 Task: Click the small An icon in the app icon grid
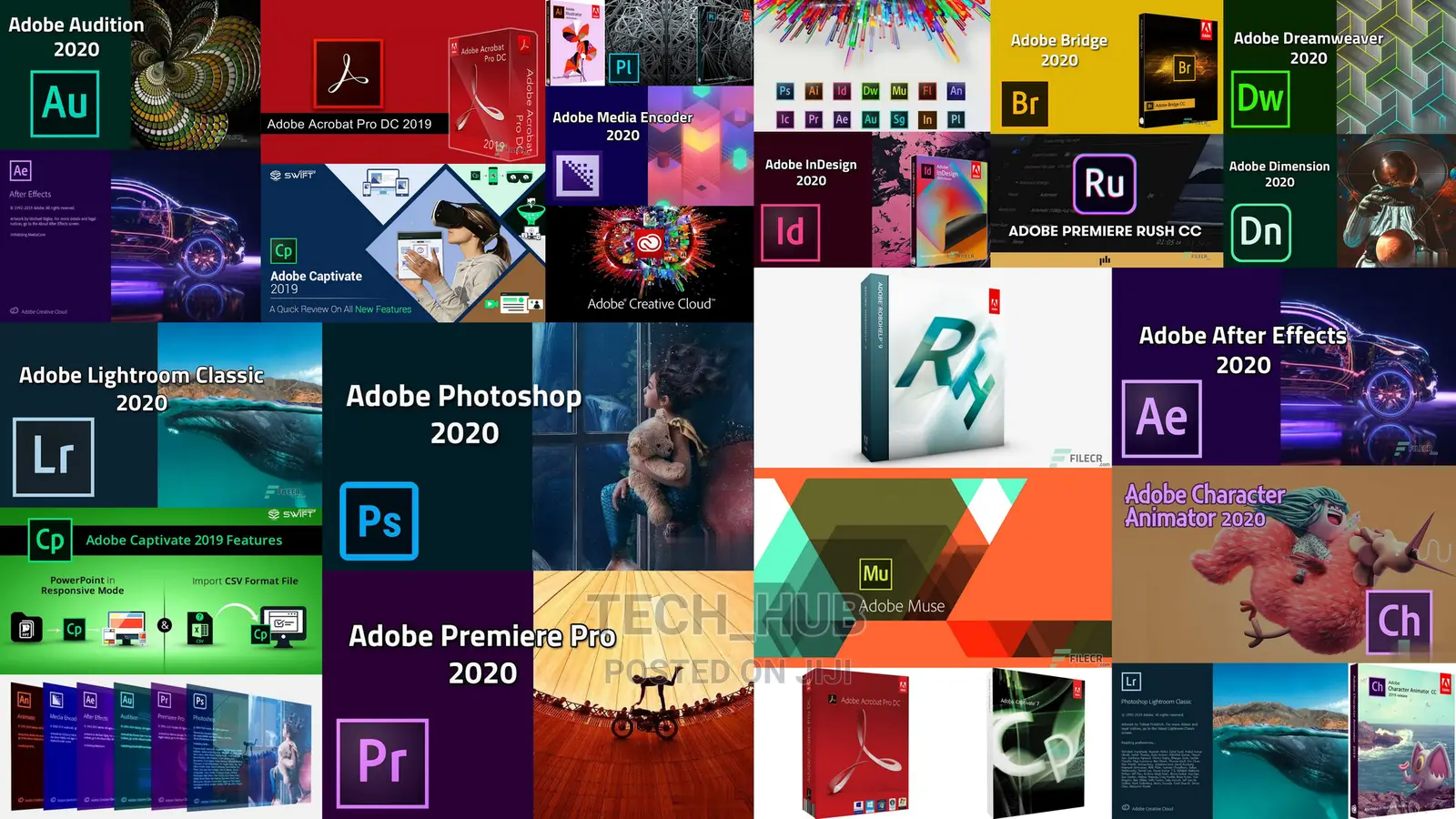pyautogui.click(x=955, y=91)
